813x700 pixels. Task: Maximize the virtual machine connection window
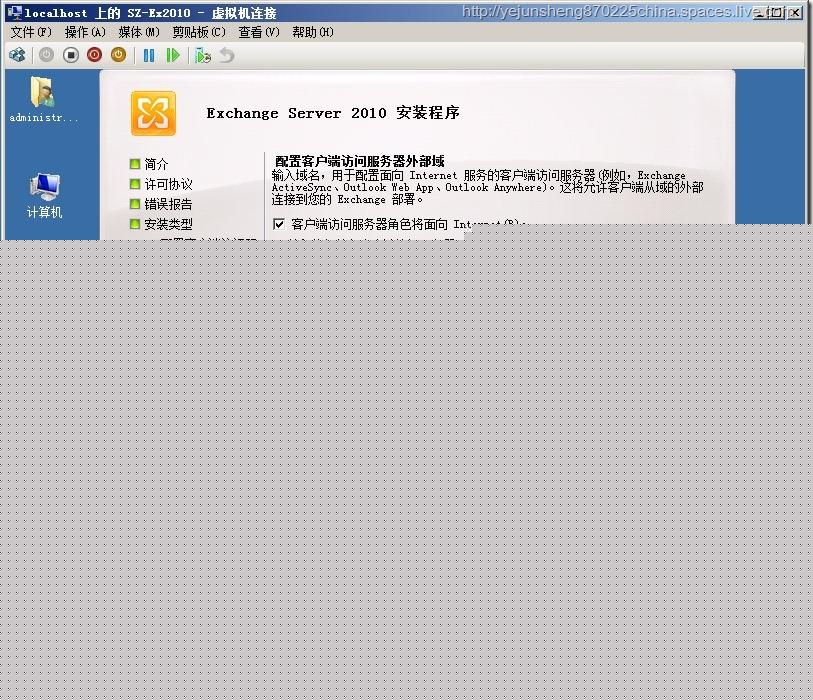777,12
